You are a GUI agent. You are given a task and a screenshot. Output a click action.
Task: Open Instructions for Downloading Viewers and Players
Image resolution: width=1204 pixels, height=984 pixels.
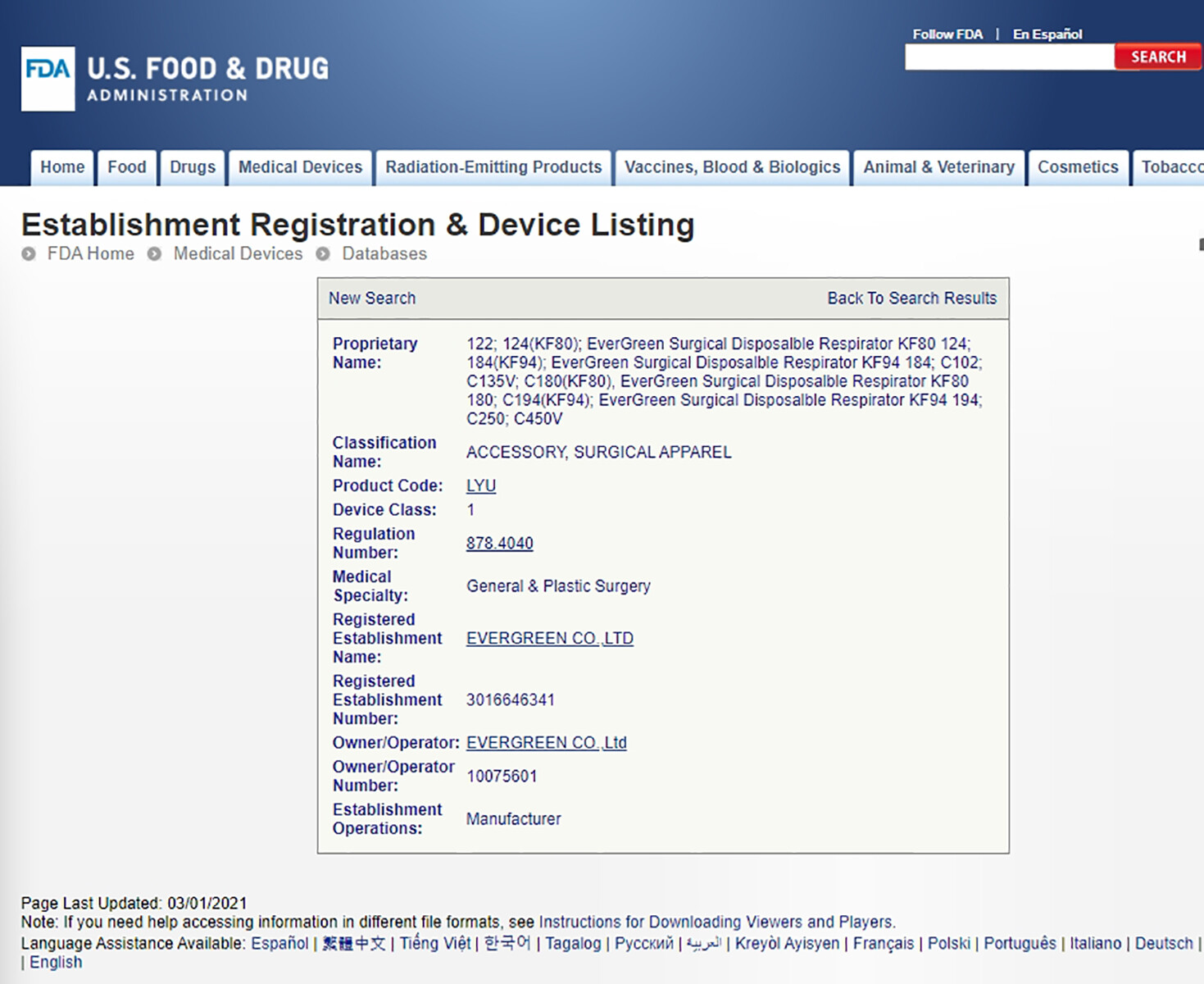(x=716, y=922)
